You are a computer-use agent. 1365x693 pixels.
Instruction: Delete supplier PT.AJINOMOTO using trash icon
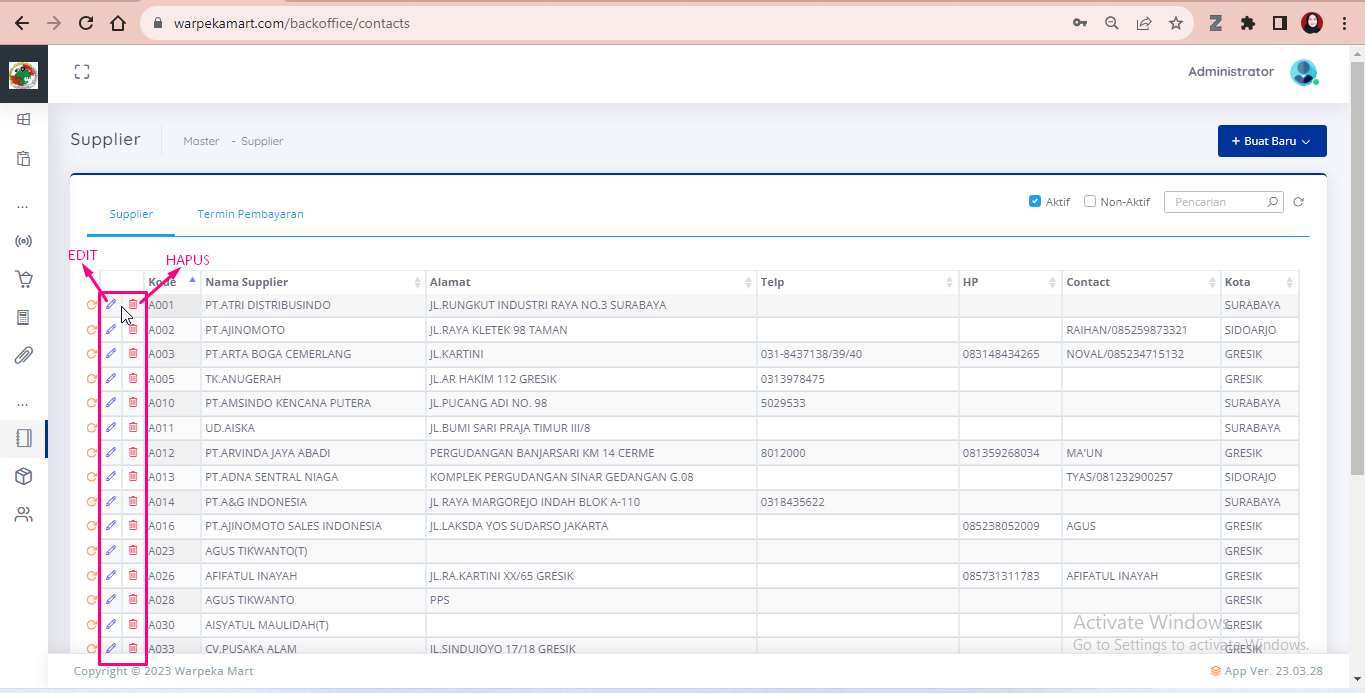pos(133,329)
